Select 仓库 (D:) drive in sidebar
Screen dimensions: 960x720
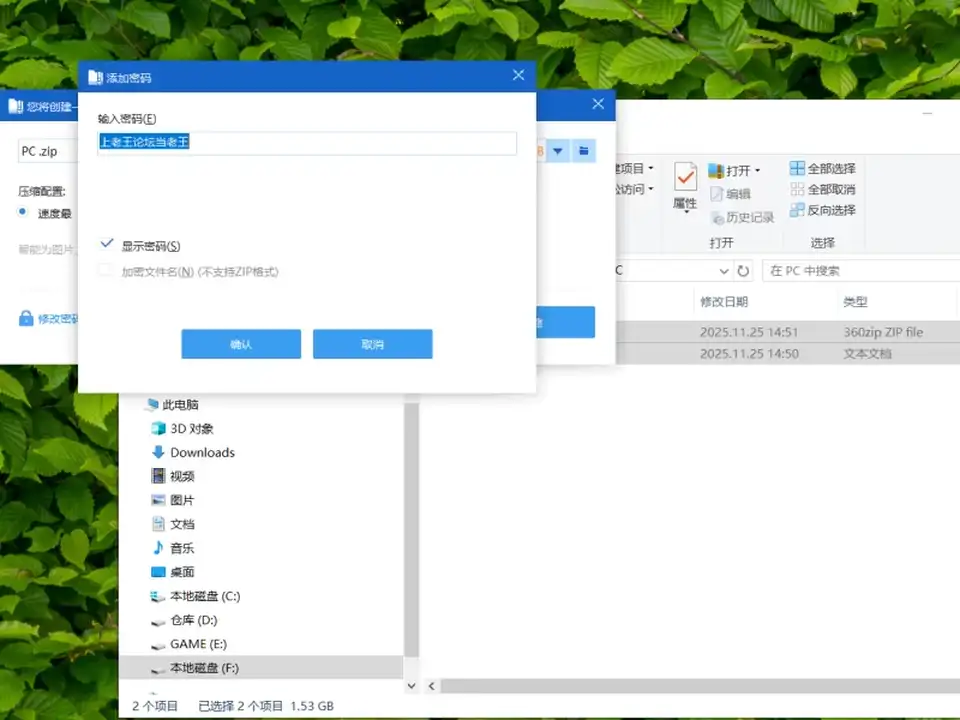pyautogui.click(x=184, y=620)
